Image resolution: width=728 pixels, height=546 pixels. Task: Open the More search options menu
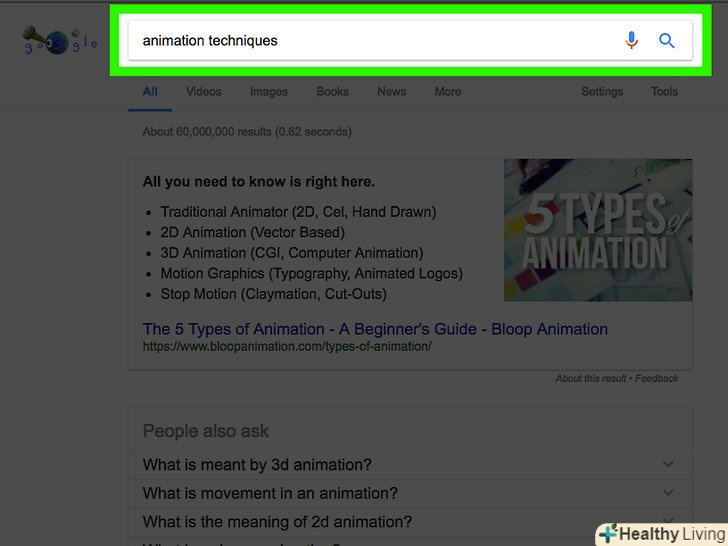pos(448,92)
